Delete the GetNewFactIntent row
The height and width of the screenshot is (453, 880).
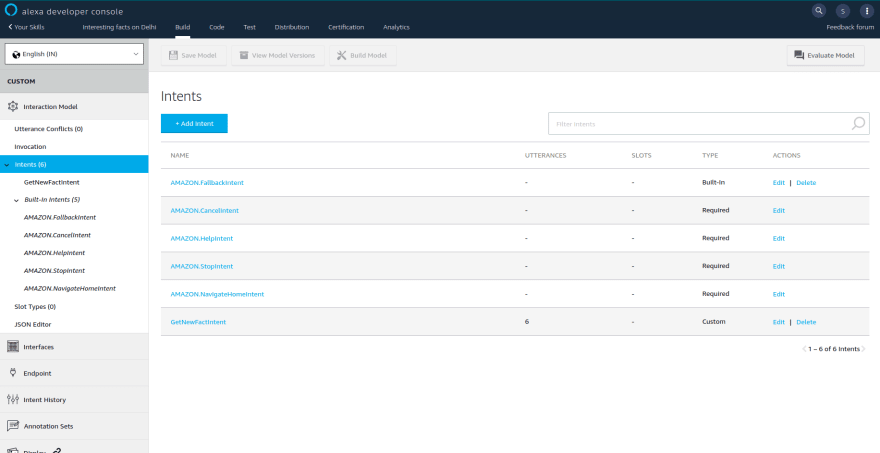[806, 322]
